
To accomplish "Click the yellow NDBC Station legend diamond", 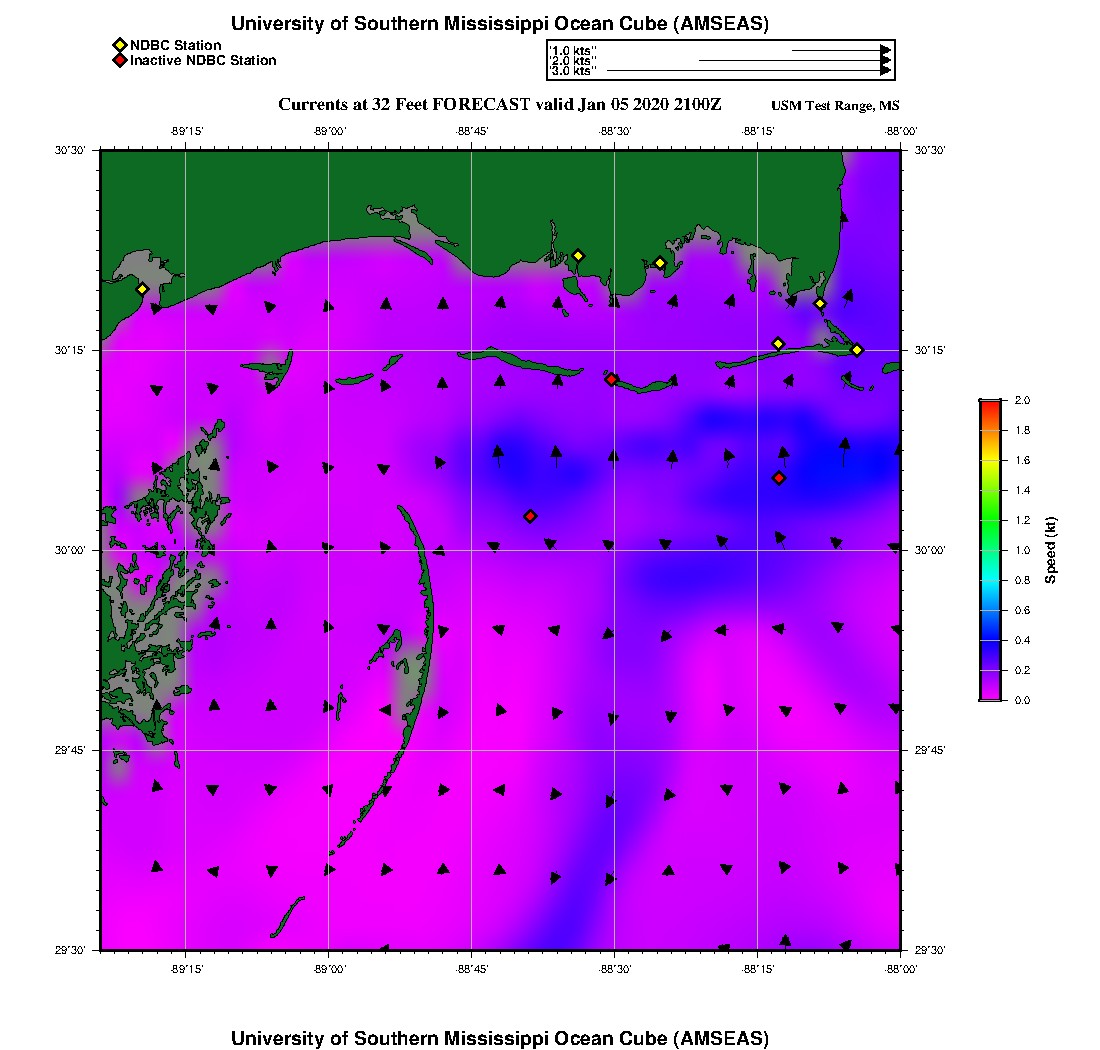I will click(x=120, y=46).
